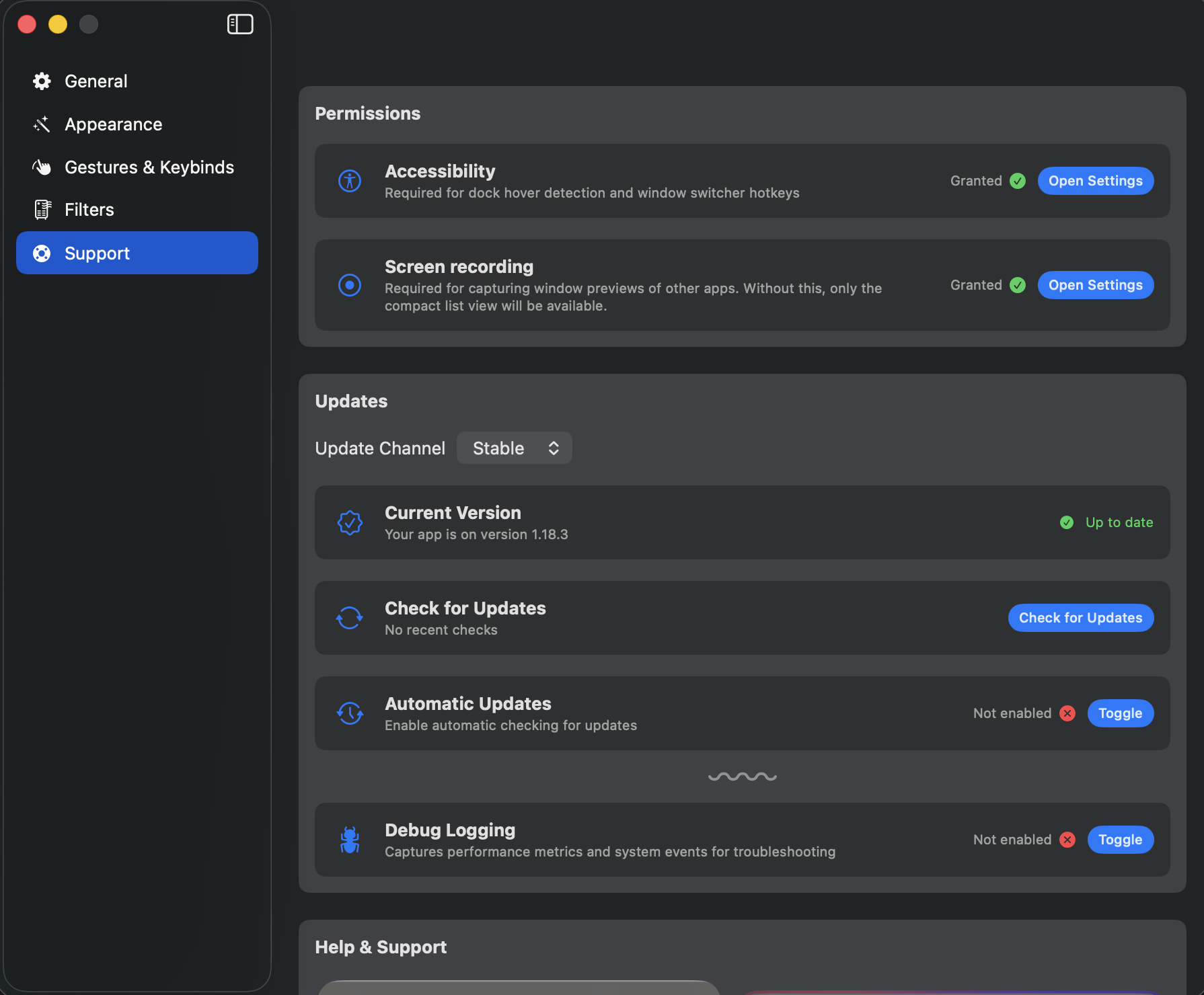Click the green Up to date status indicator

tap(1106, 522)
